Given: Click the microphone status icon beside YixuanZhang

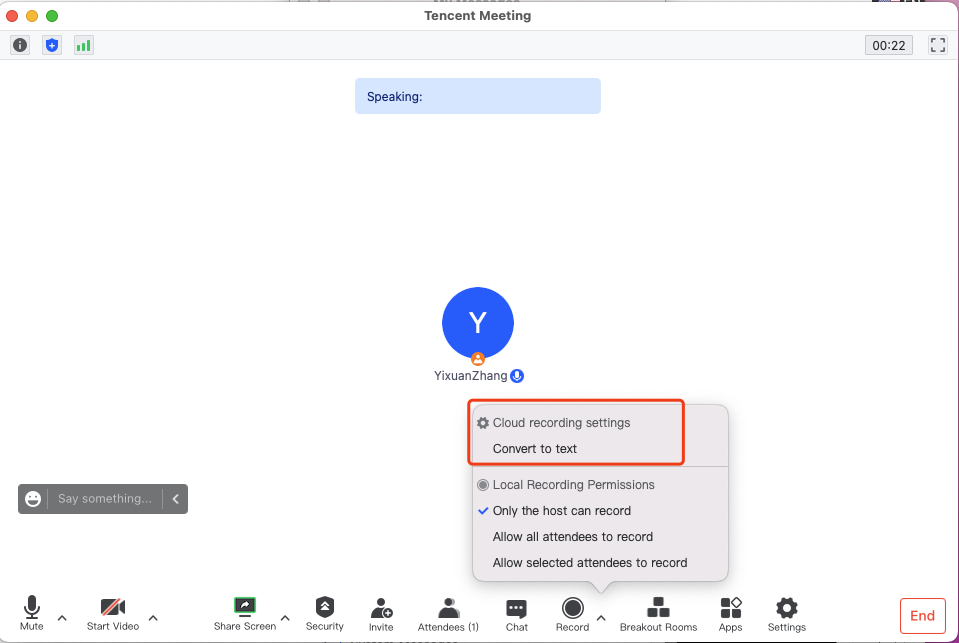Looking at the screenshot, I should coord(517,376).
